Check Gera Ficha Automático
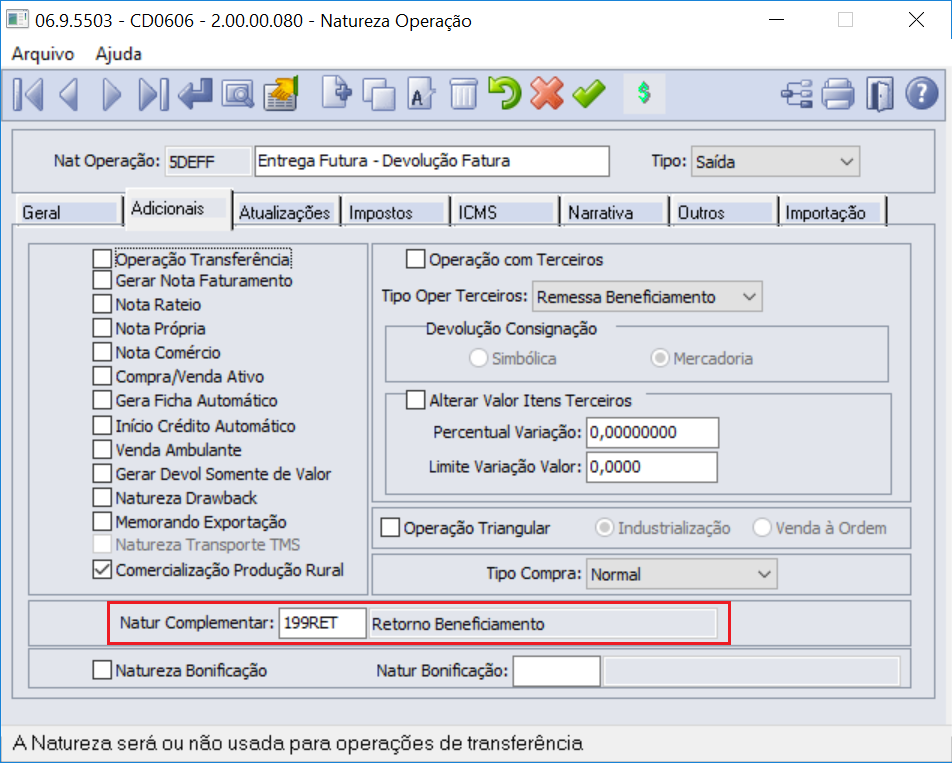The height and width of the screenshot is (763, 952). (x=102, y=401)
